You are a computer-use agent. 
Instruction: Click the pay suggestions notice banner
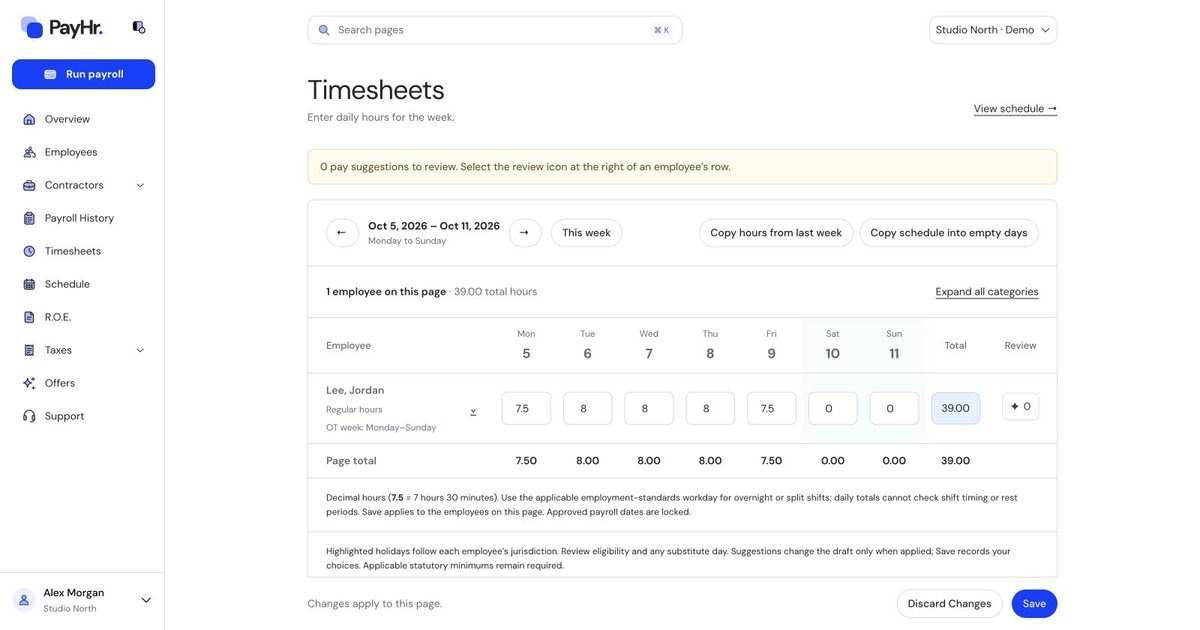pos(682,167)
